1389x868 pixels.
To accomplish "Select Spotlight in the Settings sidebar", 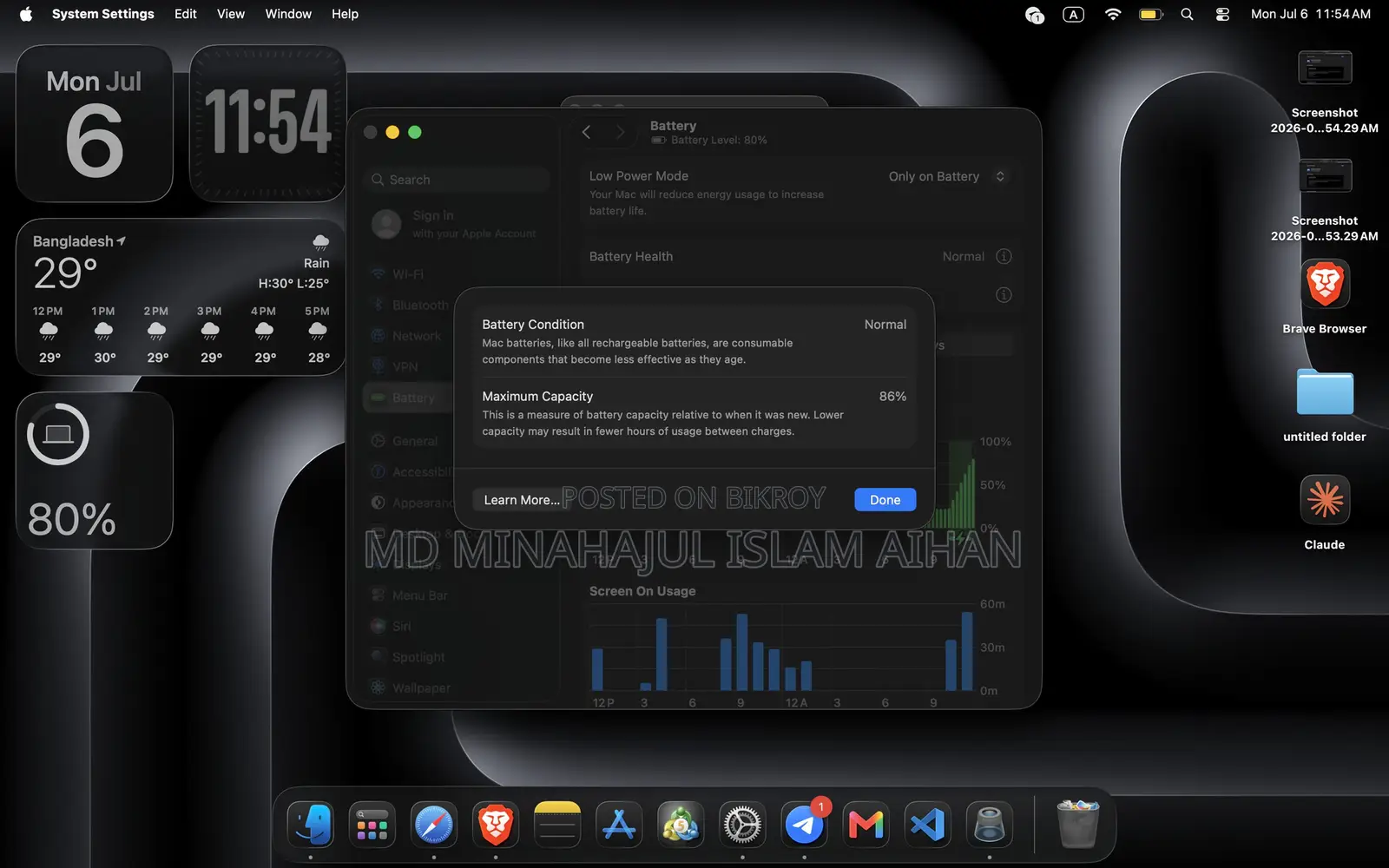I will [408, 657].
